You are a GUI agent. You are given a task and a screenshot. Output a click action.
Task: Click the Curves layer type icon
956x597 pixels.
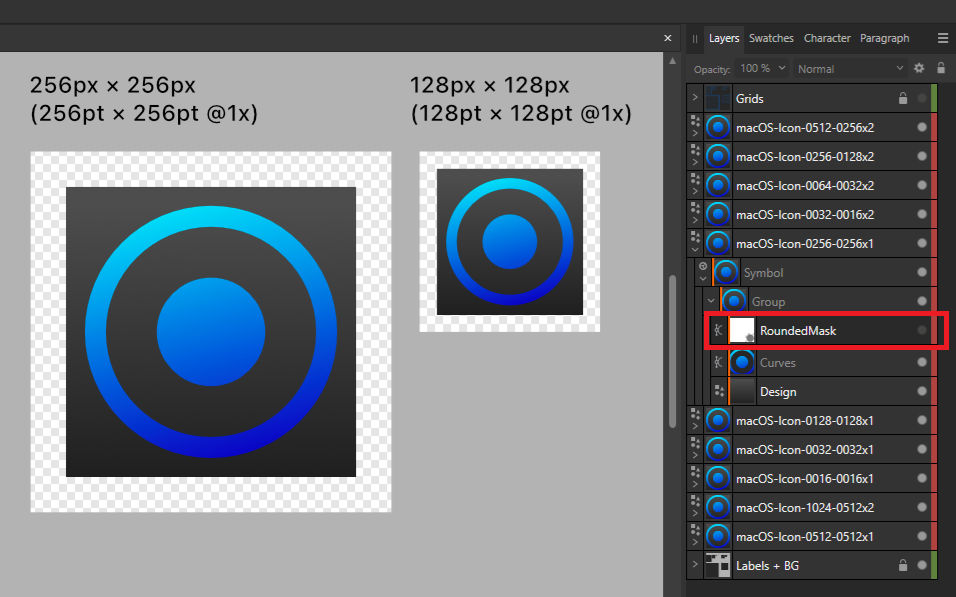pos(717,362)
